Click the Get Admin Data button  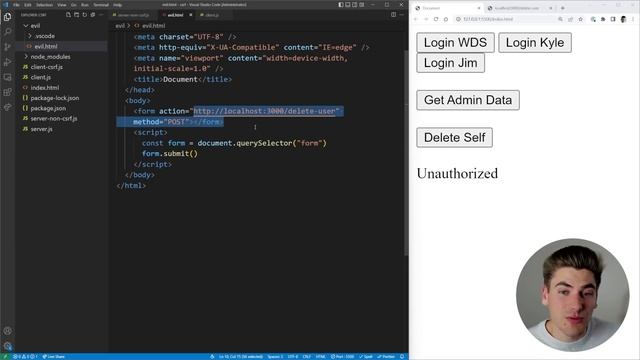tap(468, 100)
